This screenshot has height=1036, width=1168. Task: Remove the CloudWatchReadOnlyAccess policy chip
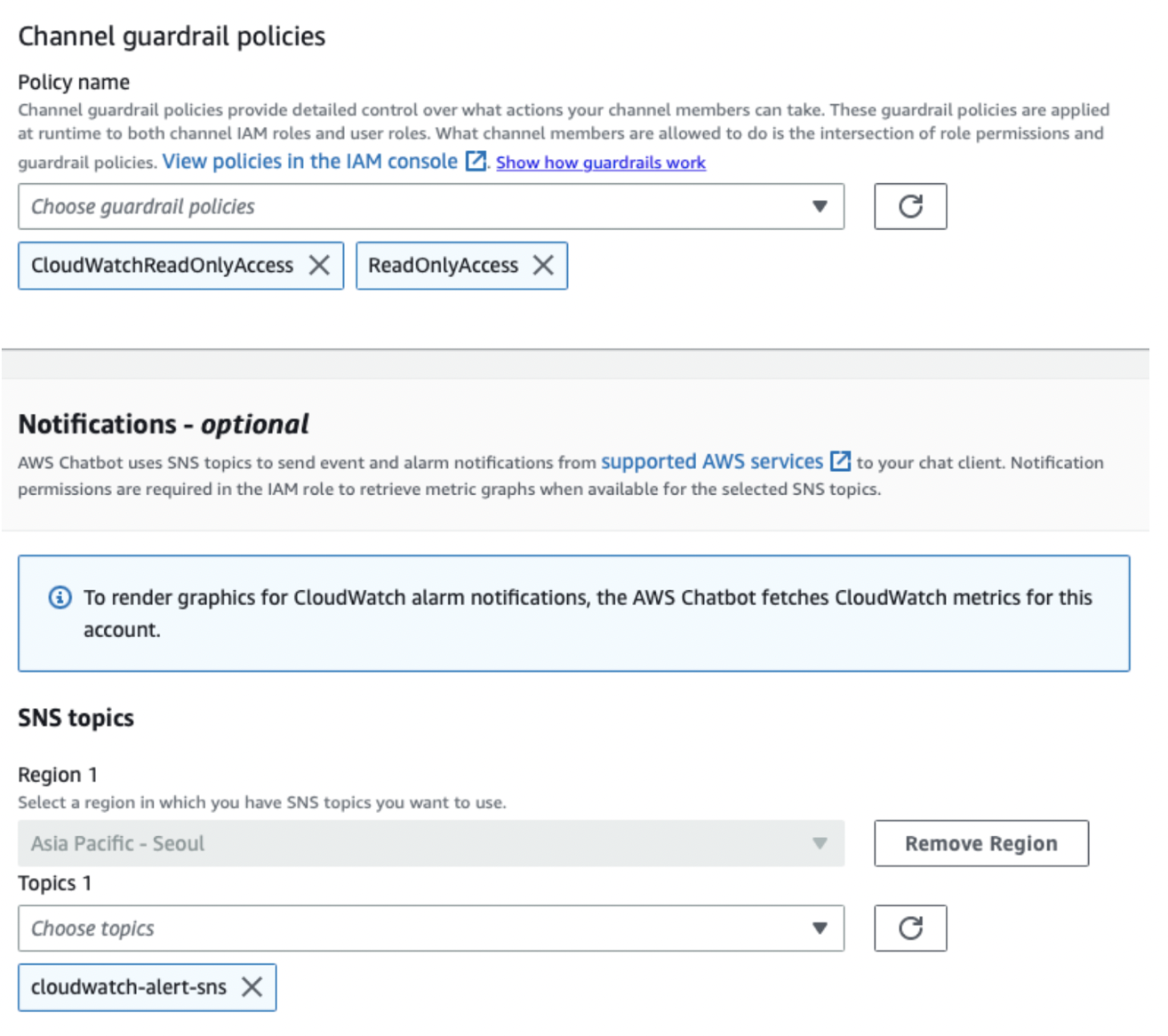[319, 265]
